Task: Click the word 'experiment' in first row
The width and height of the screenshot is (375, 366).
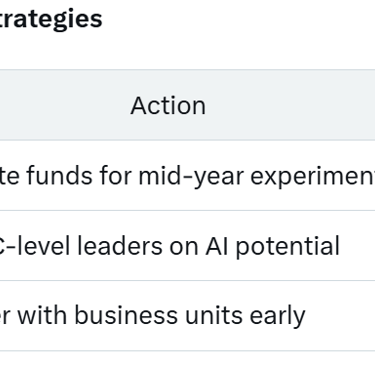Action: [x=312, y=177]
